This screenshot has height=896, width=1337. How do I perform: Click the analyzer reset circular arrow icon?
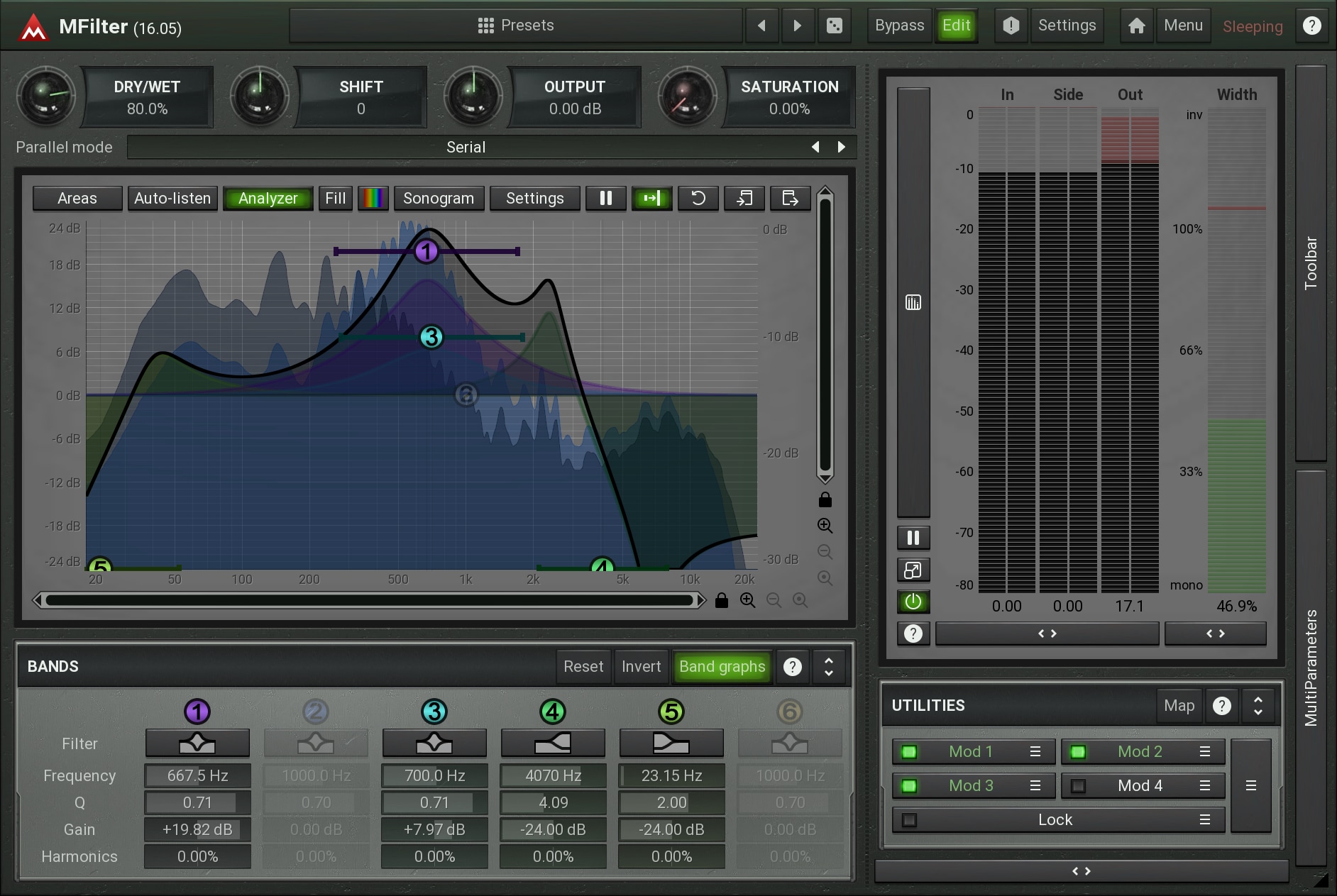click(698, 198)
